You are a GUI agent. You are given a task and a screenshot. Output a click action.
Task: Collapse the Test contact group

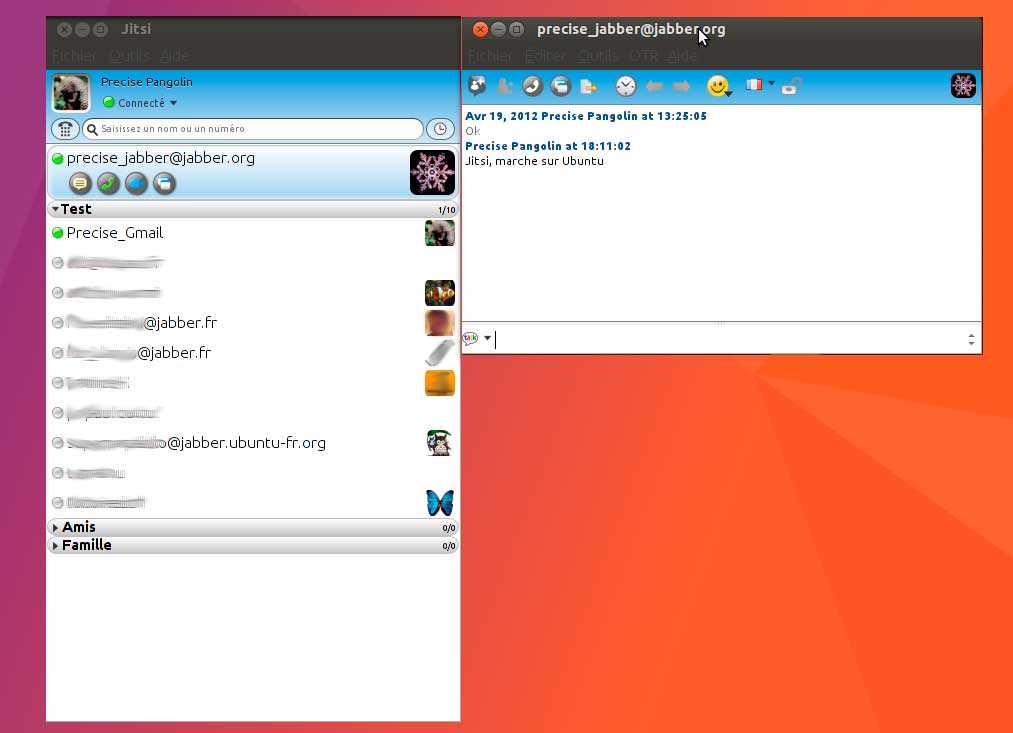click(x=56, y=210)
